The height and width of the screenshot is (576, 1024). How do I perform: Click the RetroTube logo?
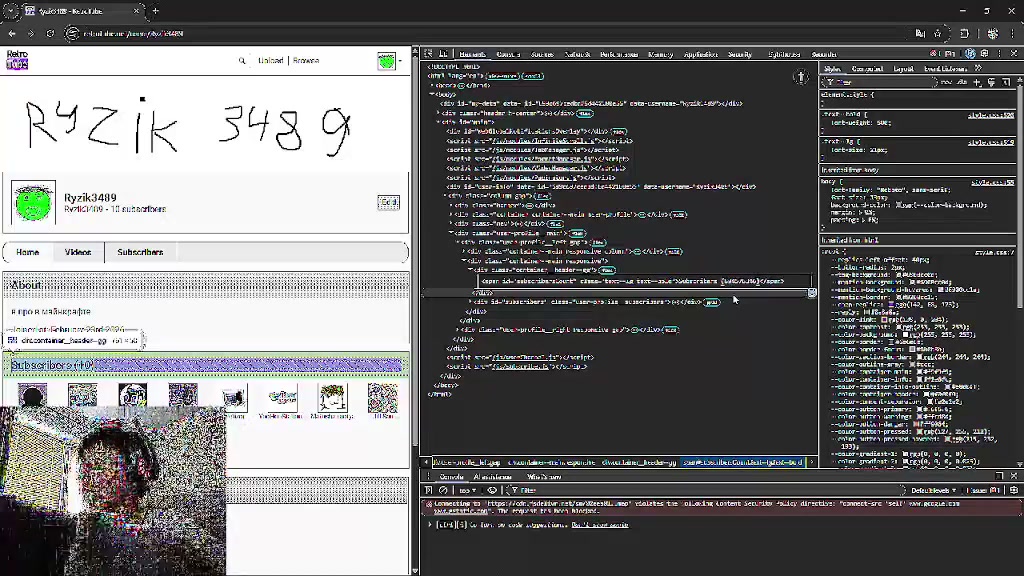point(17,60)
